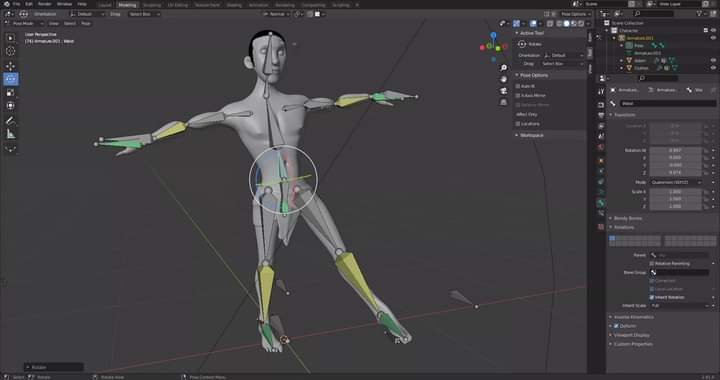Toggle X-Ray in the viewport header
This screenshot has height=380, width=720.
550,23
